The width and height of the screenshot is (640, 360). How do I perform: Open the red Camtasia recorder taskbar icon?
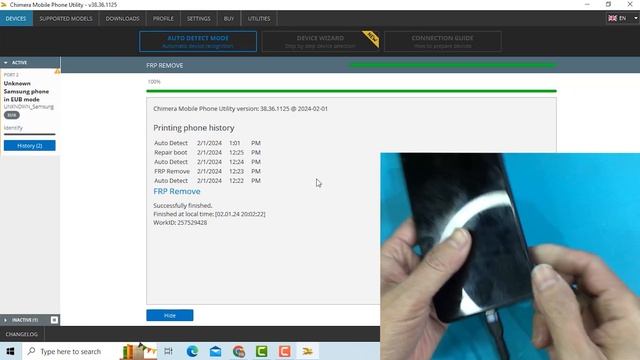pos(284,351)
